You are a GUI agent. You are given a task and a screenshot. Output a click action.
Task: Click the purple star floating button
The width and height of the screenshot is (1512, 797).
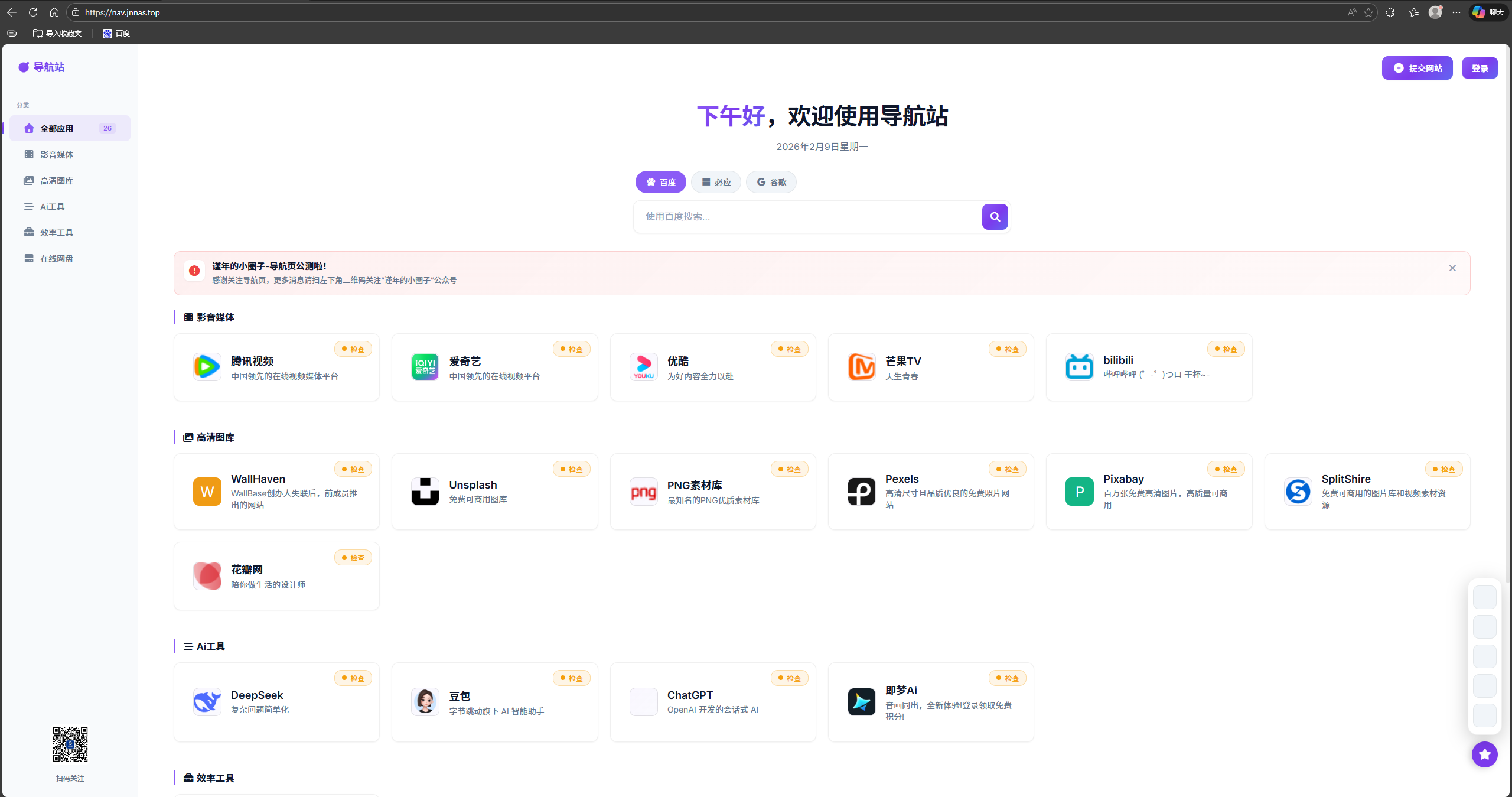tap(1484, 754)
